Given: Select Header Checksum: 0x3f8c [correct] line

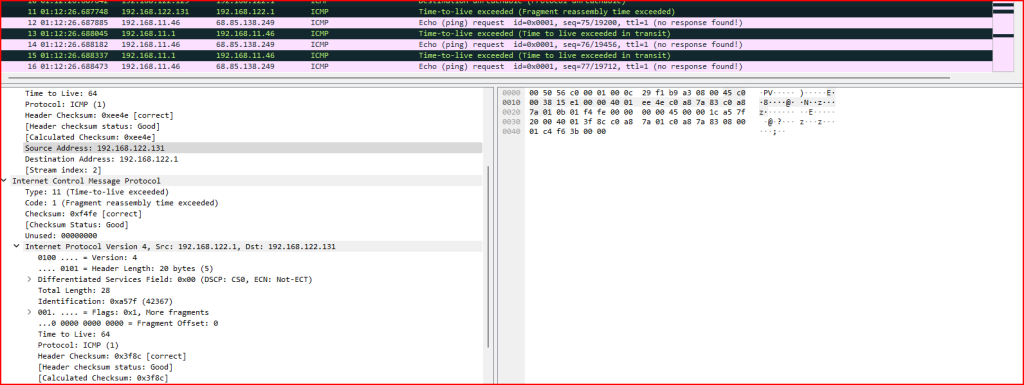Looking at the screenshot, I should pyautogui.click(x=112, y=356).
